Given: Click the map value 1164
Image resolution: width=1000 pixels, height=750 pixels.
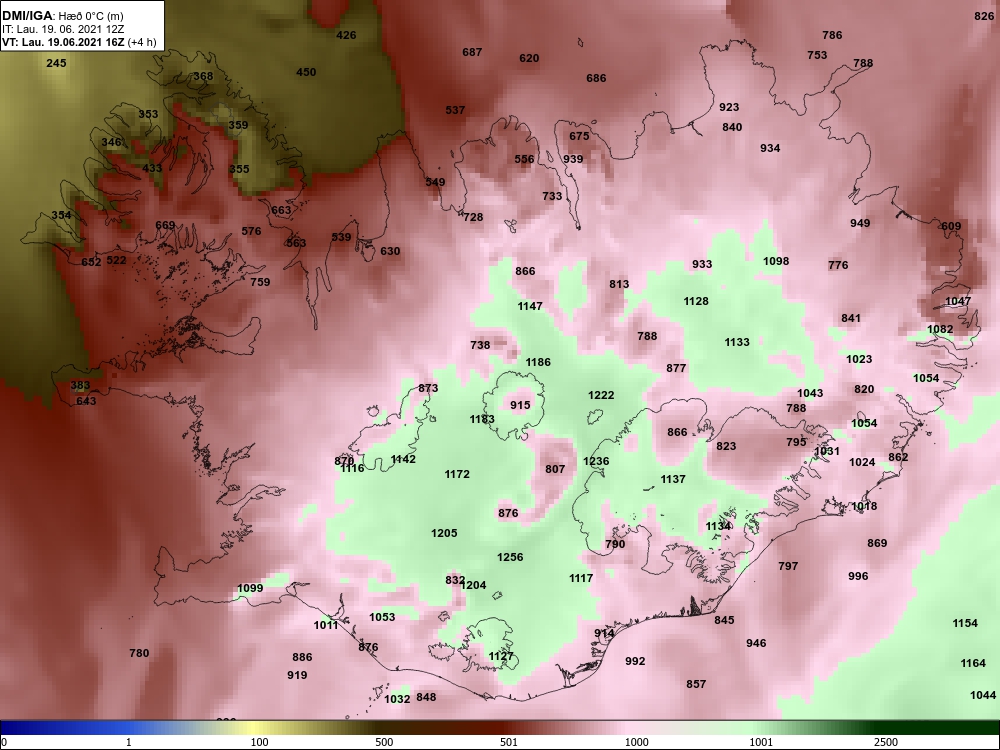Looking at the screenshot, I should pyautogui.click(x=973, y=663).
